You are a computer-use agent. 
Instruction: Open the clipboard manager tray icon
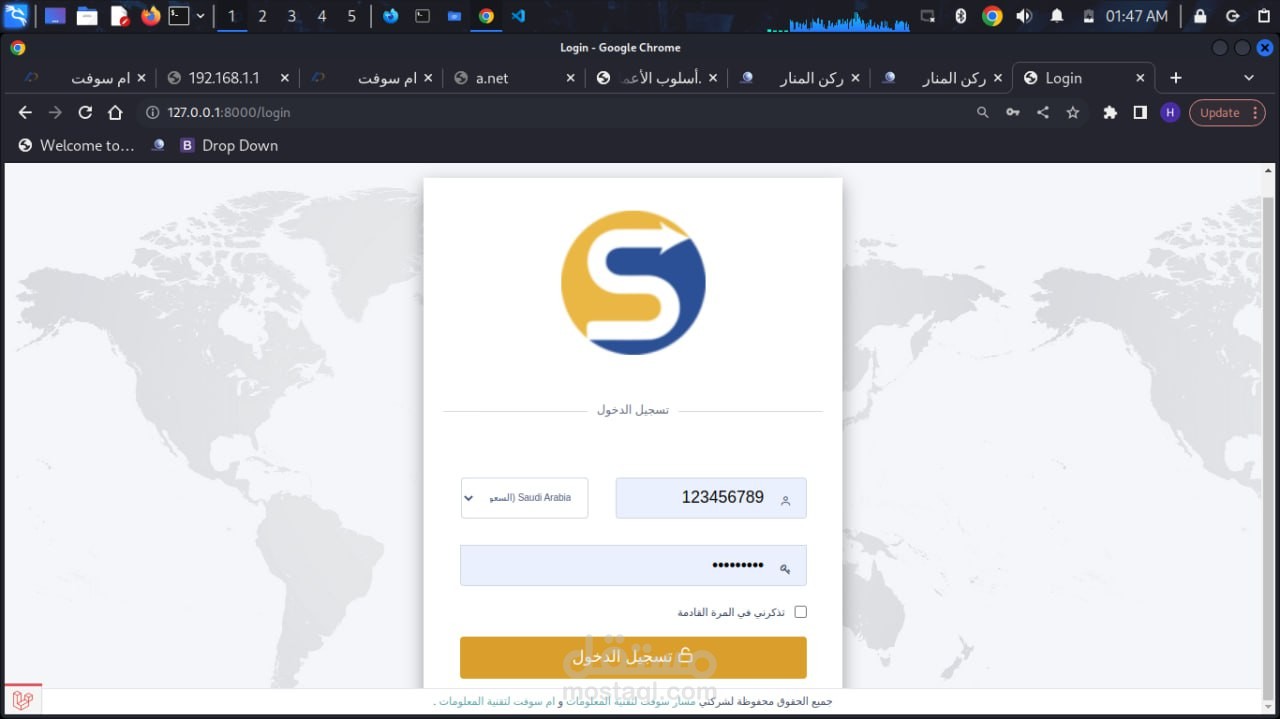(1264, 16)
